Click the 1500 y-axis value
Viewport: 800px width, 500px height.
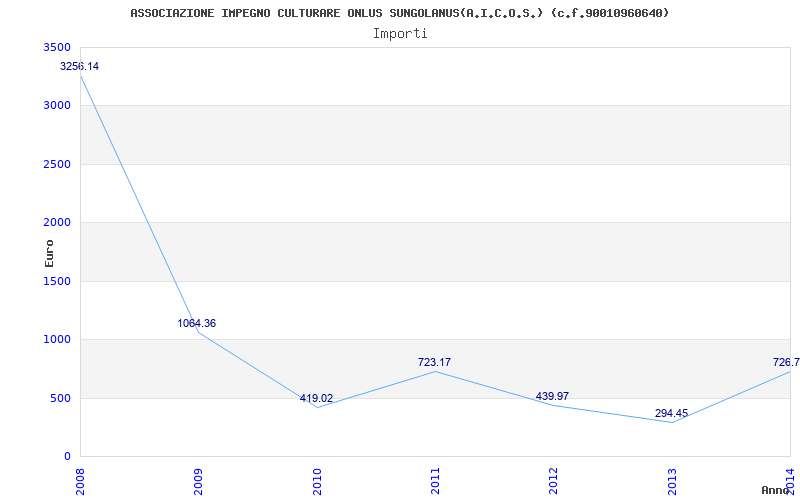(58, 281)
